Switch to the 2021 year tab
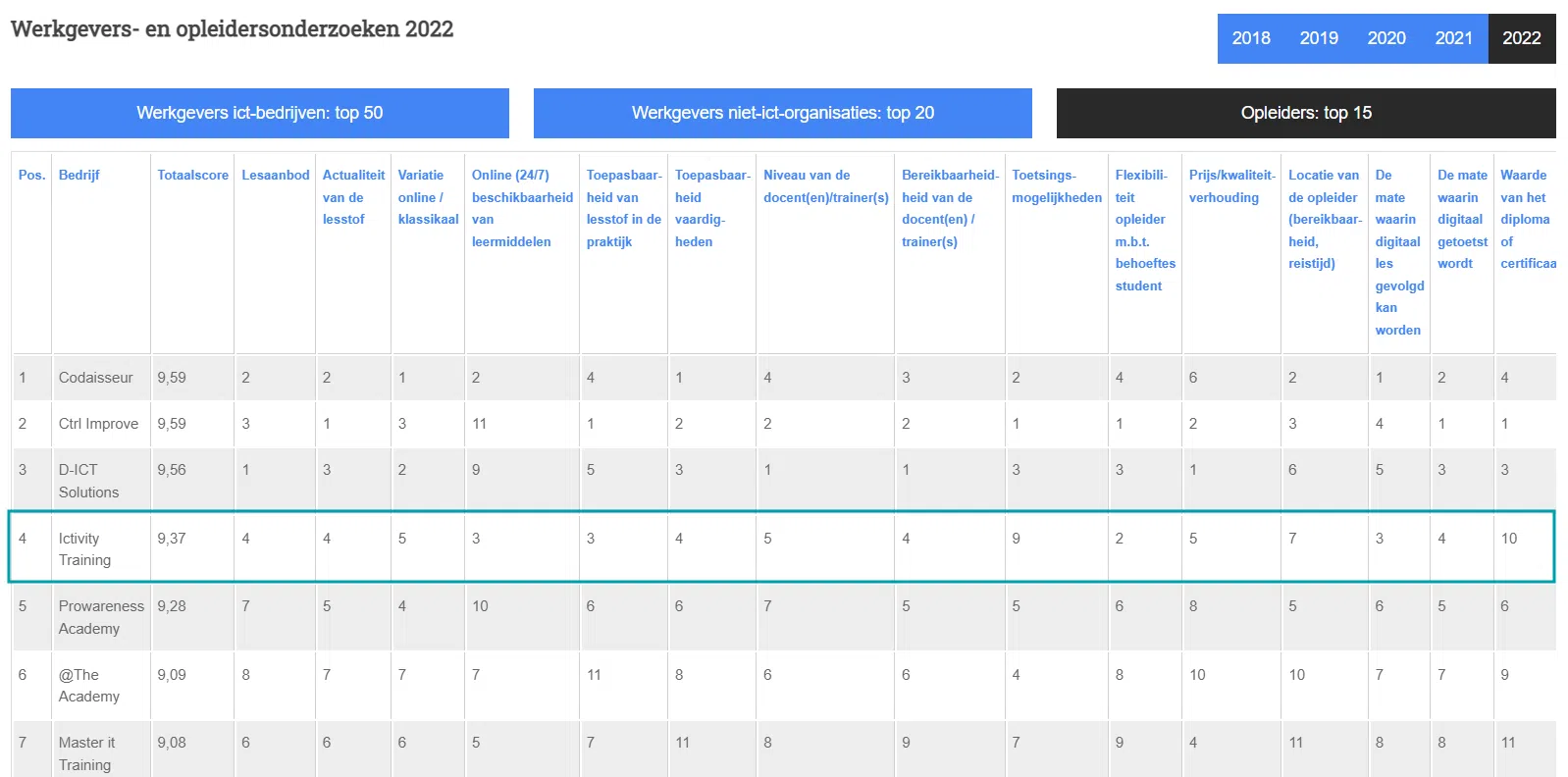 1454,38
